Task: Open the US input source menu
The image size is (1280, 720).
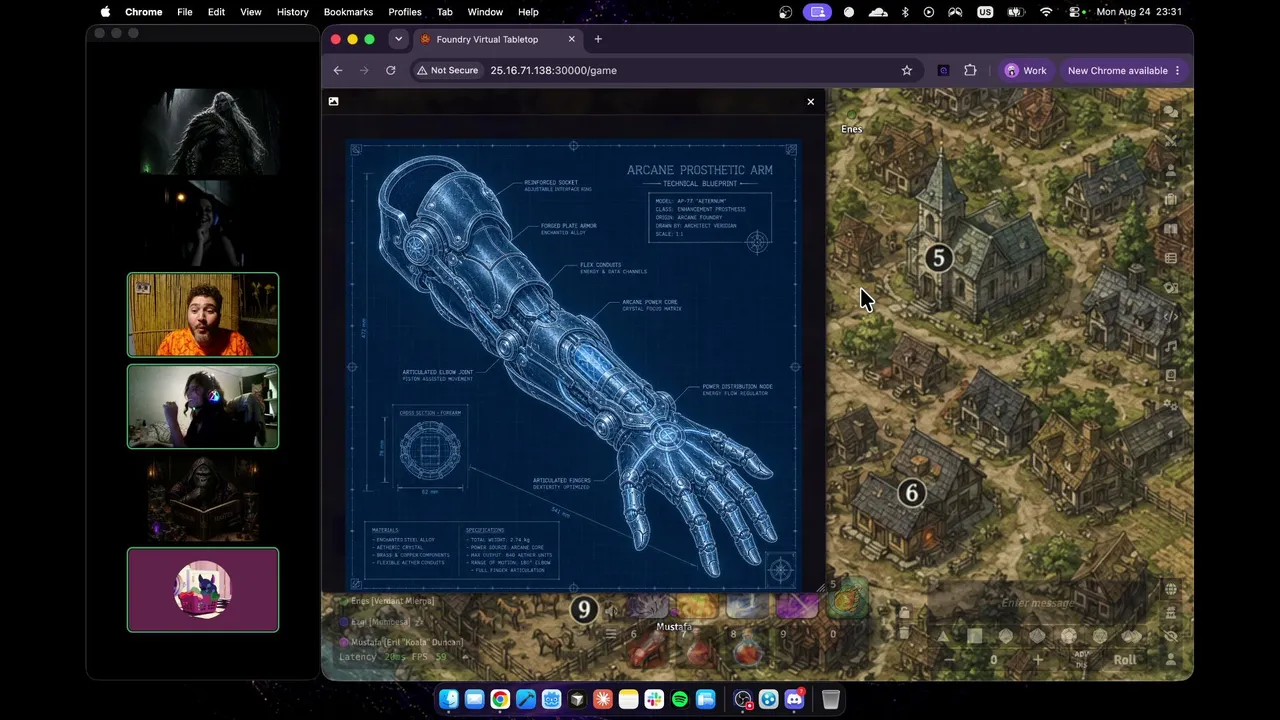Action: click(985, 12)
